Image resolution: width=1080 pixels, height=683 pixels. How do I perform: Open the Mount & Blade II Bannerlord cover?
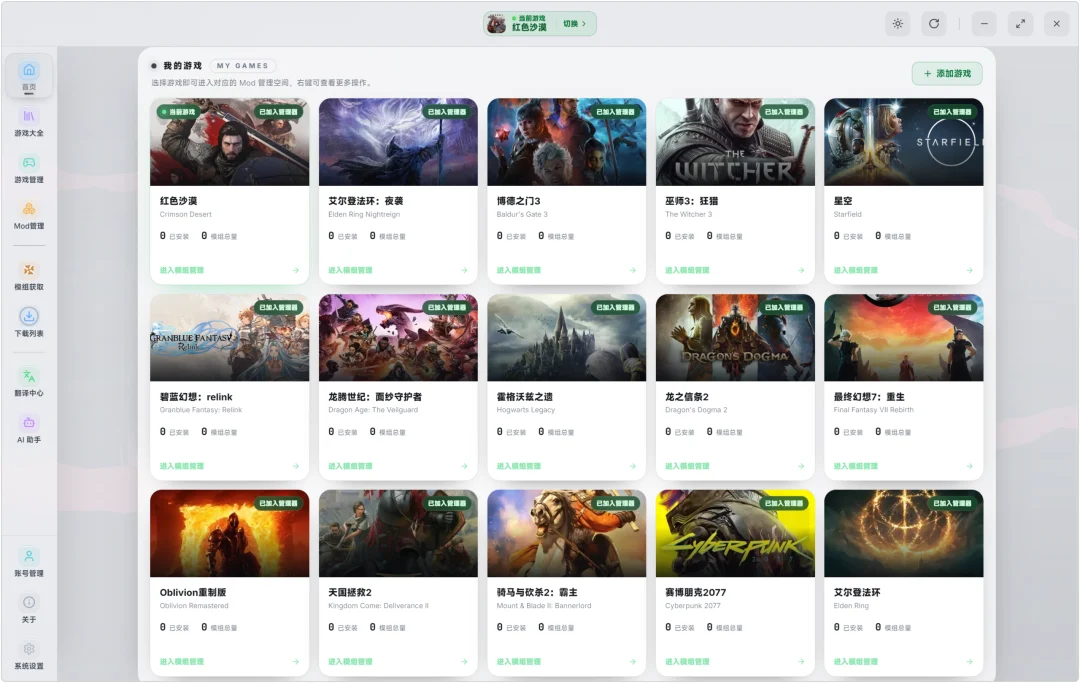point(566,534)
